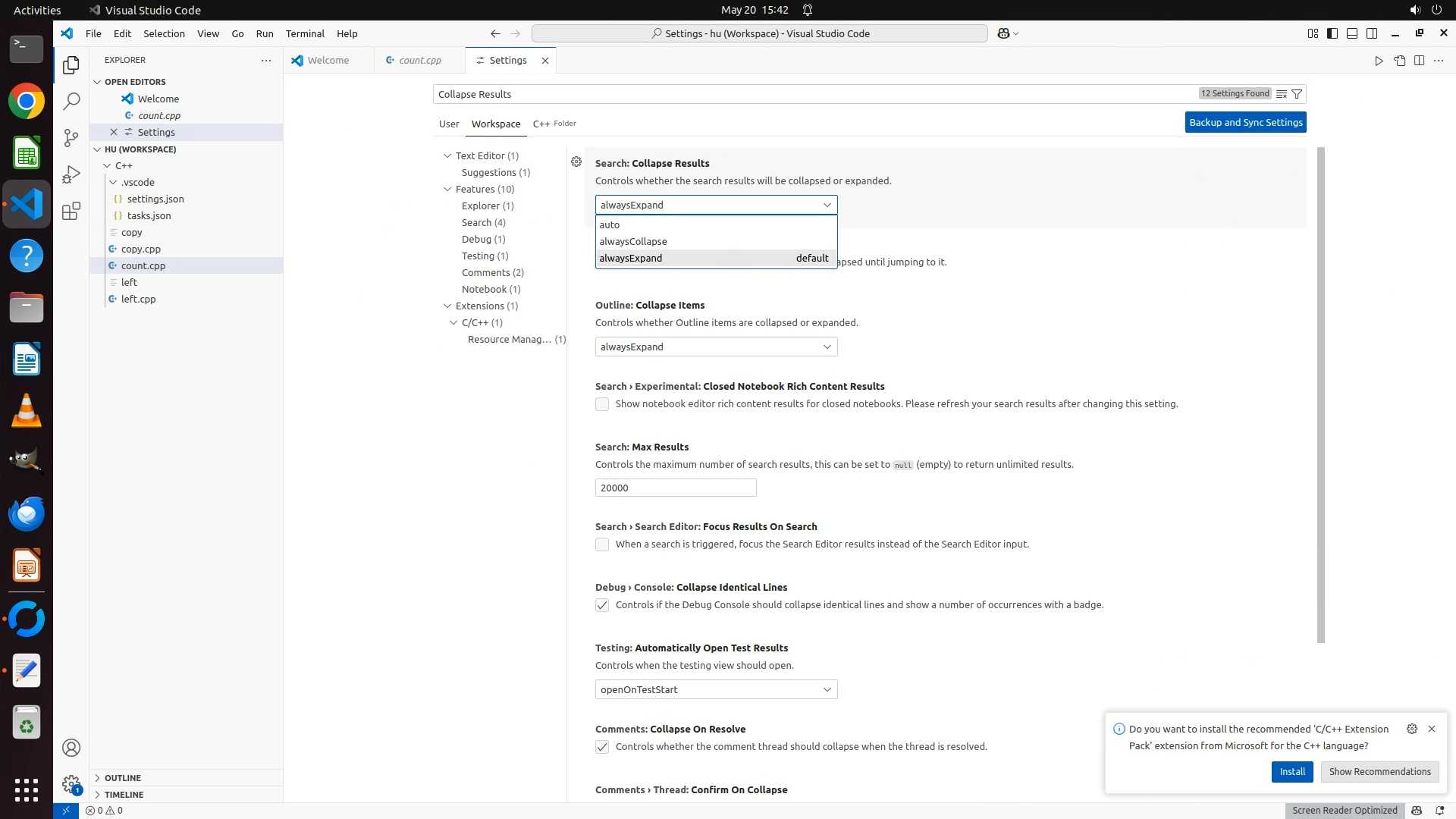Click the gear icon beside Collapse Results setting
This screenshot has height=819, width=1456.
click(576, 162)
